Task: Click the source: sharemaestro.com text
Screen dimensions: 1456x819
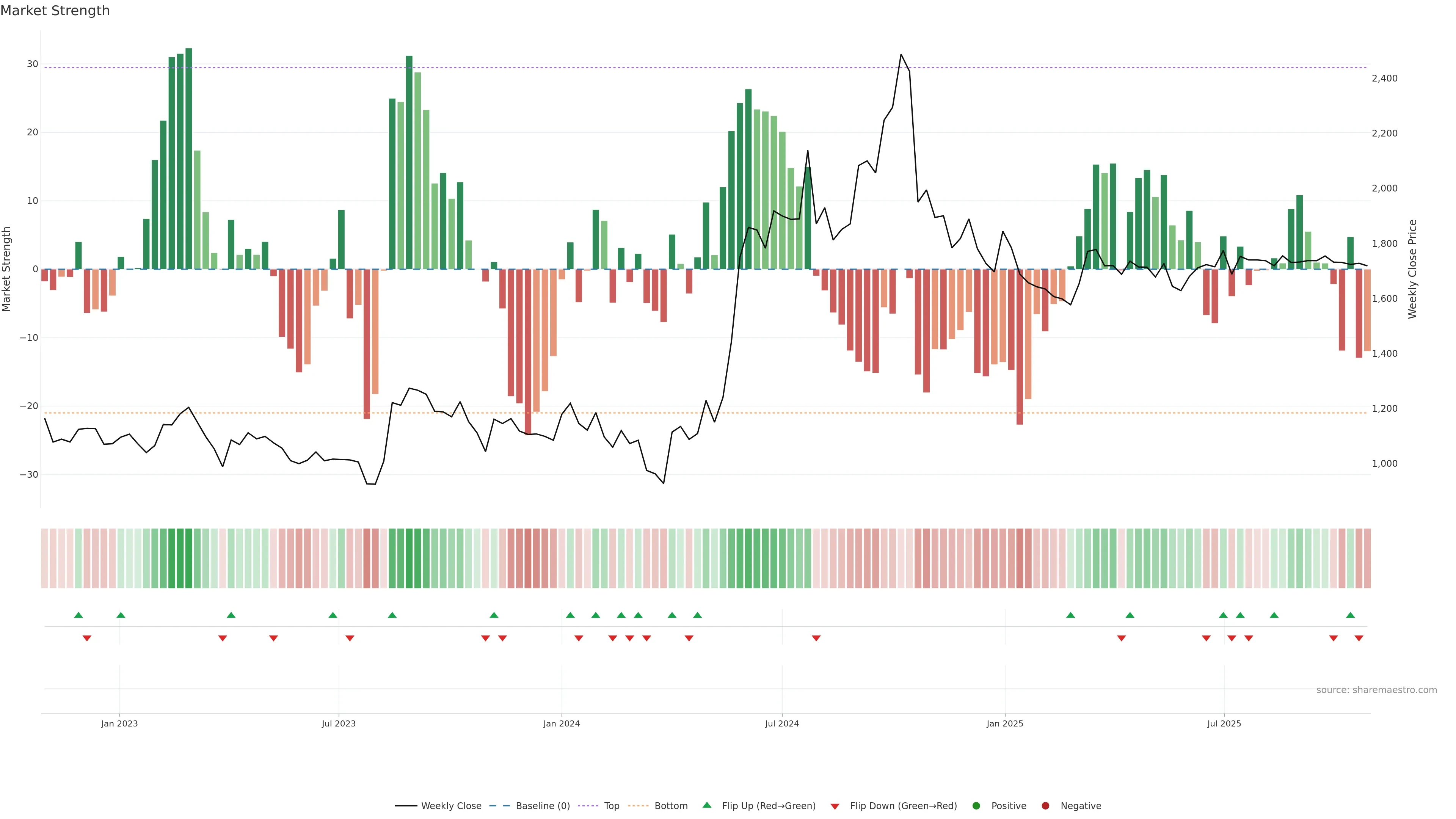Action: click(x=1376, y=690)
